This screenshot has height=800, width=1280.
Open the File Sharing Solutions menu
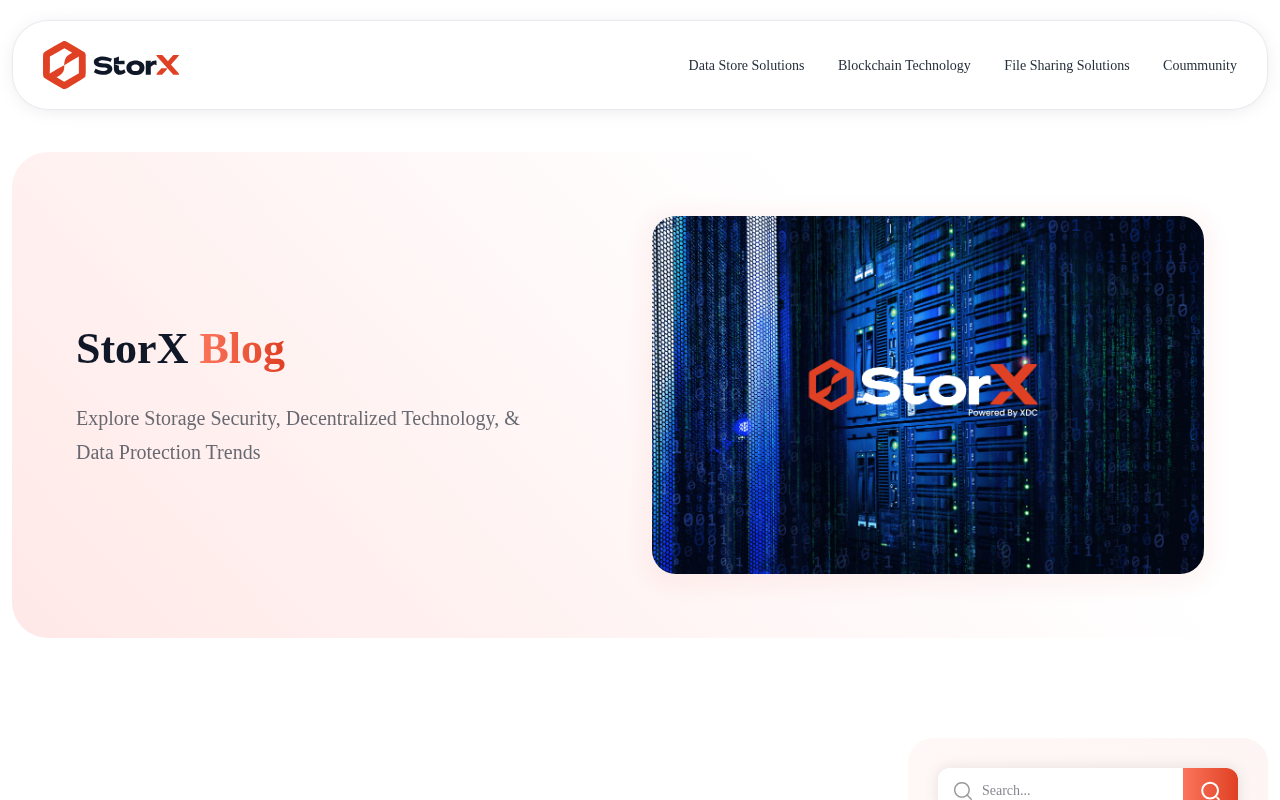tap(1067, 65)
